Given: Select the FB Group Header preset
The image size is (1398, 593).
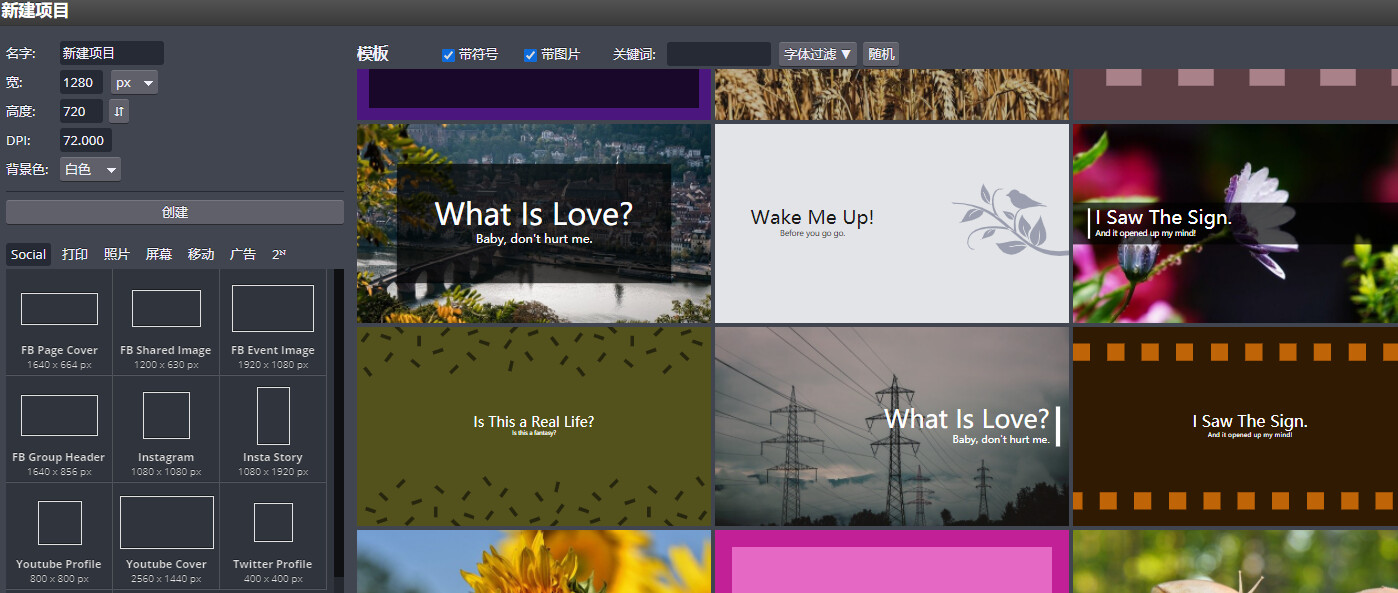Looking at the screenshot, I should [59, 430].
